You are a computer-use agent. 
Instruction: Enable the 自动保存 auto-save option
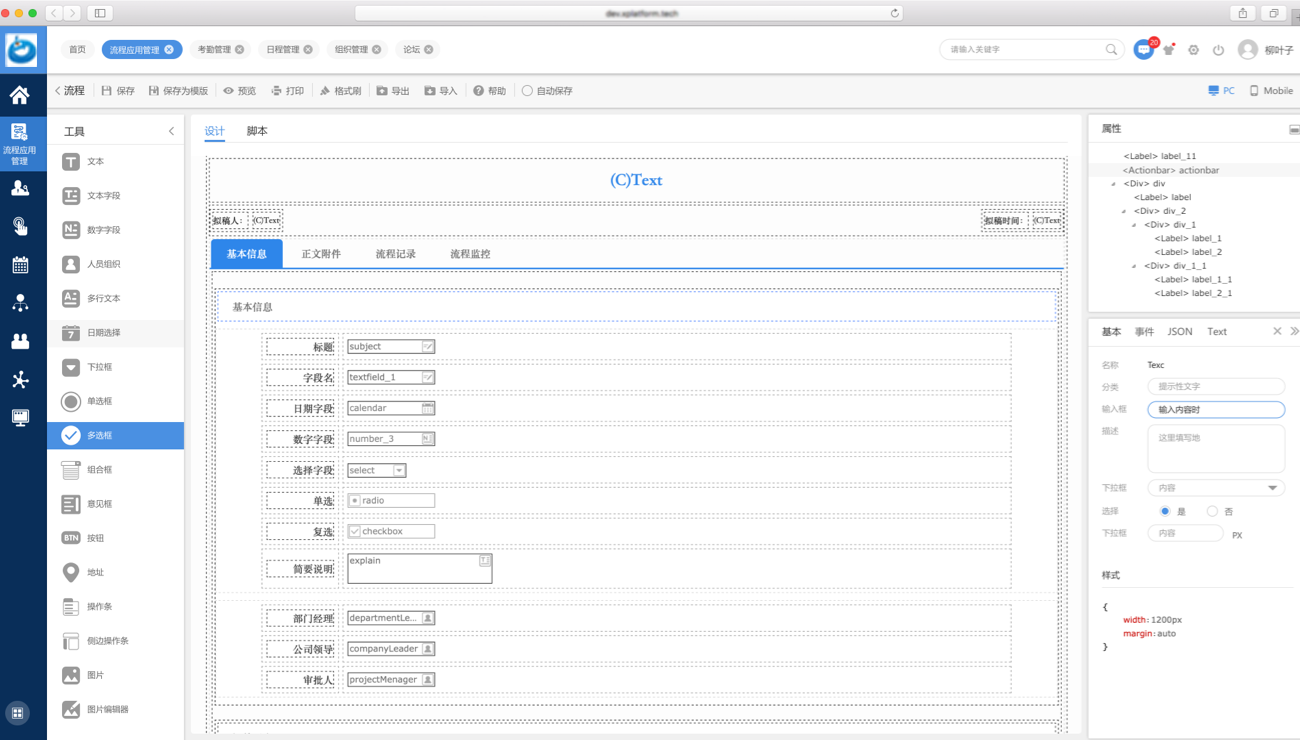pos(527,91)
